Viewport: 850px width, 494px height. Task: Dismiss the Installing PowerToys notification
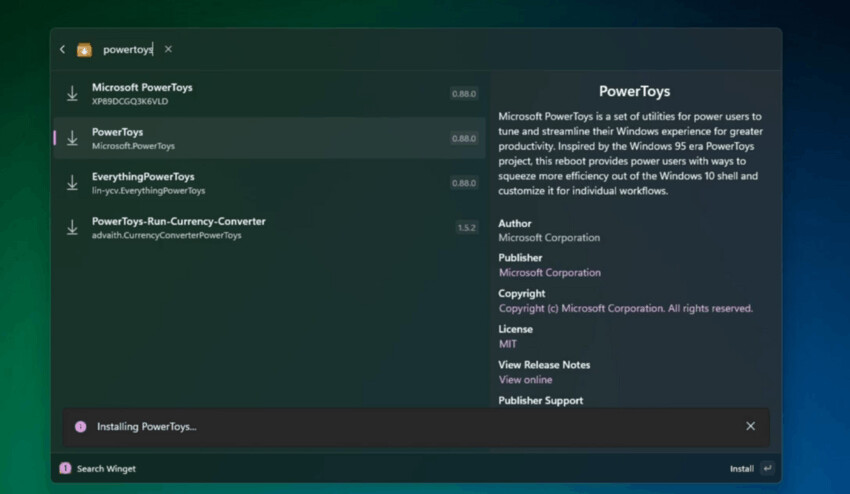click(750, 426)
